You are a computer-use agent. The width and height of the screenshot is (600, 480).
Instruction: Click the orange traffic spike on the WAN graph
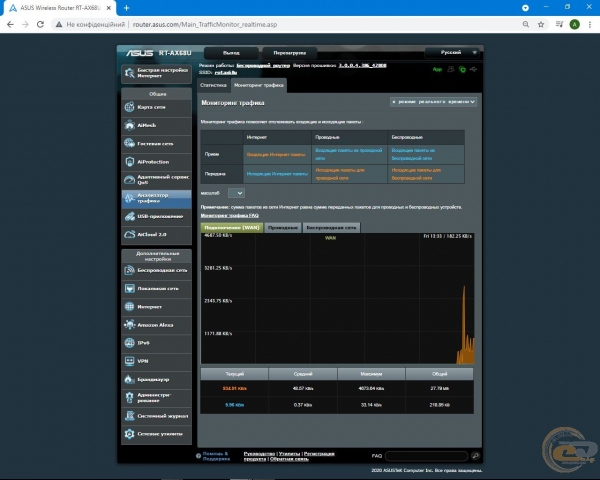pyautogui.click(x=465, y=325)
